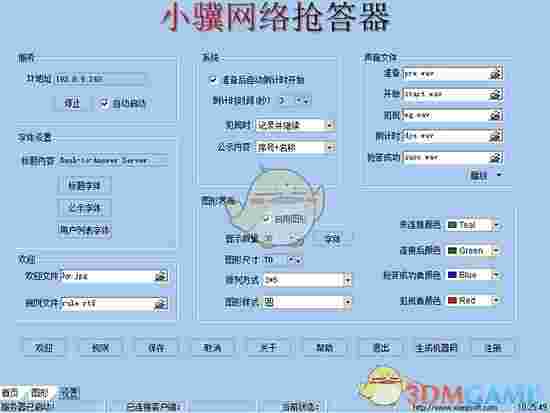Open the 图形样式 shape style dropdown
Screen dimensions: 550x413
pyautogui.click(x=348, y=302)
